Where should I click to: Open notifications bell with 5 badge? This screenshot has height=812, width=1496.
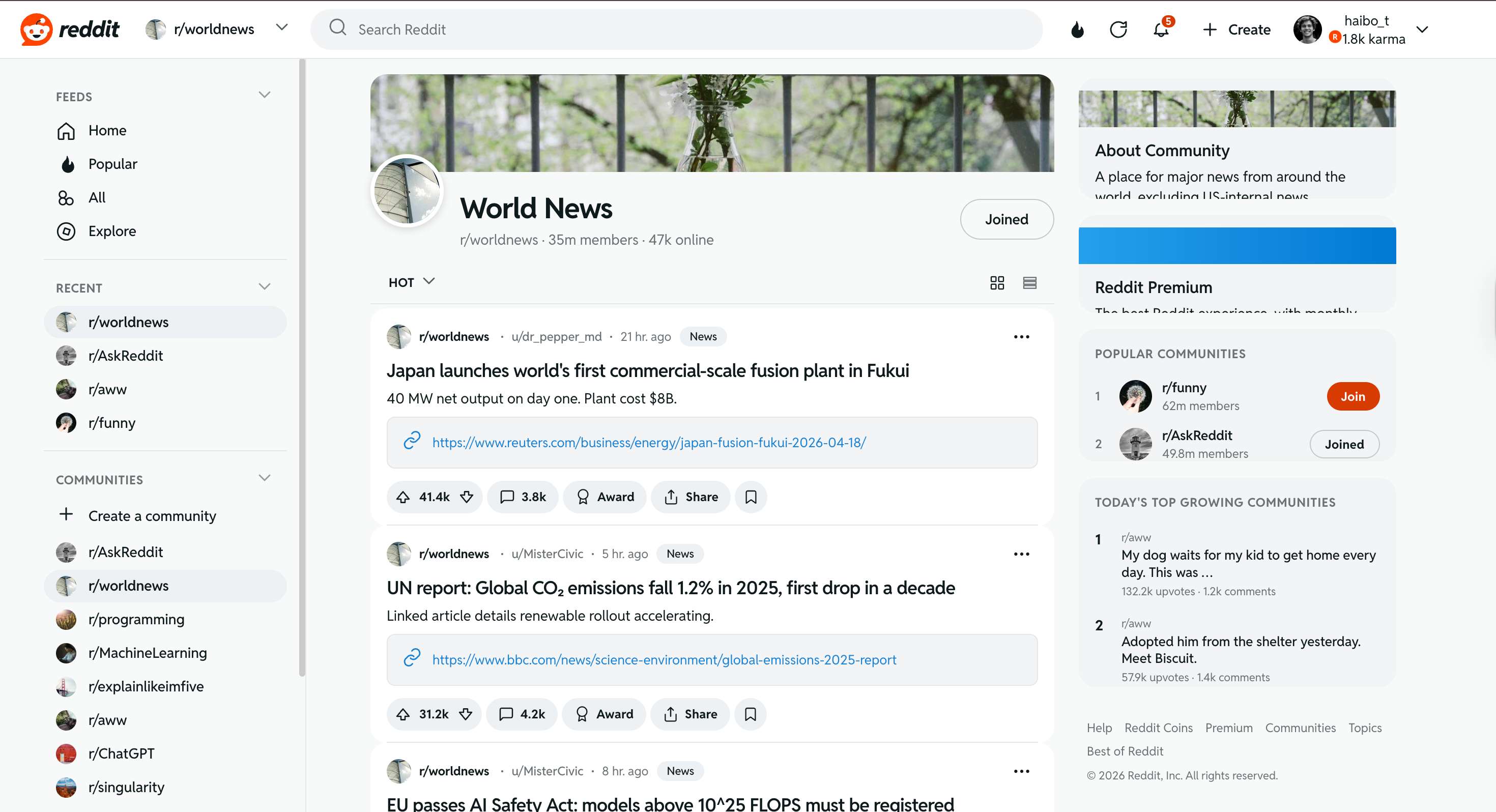tap(1162, 28)
